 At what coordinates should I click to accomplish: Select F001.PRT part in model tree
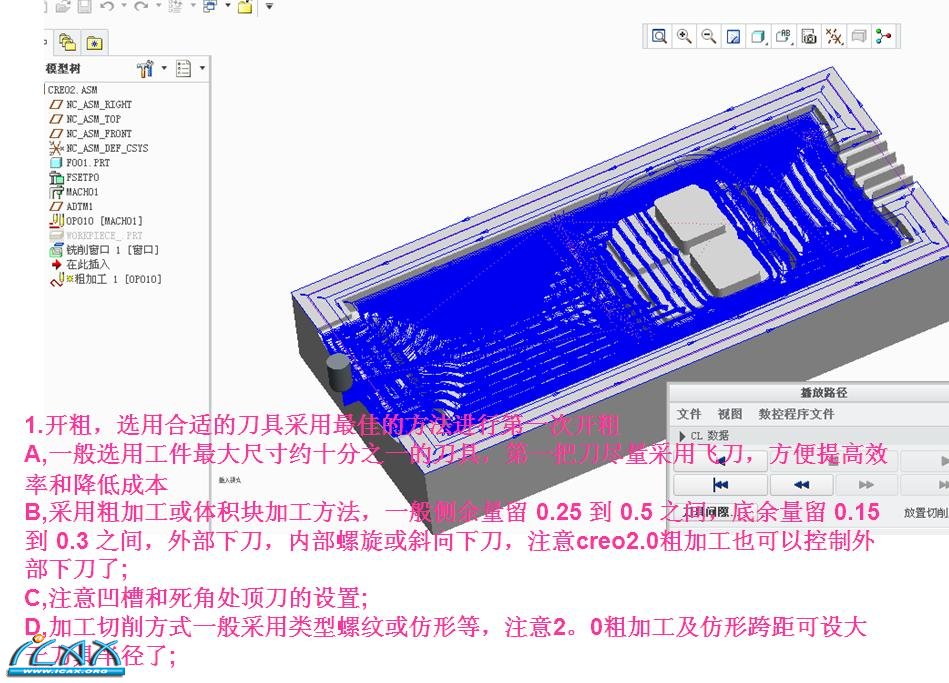pos(80,162)
